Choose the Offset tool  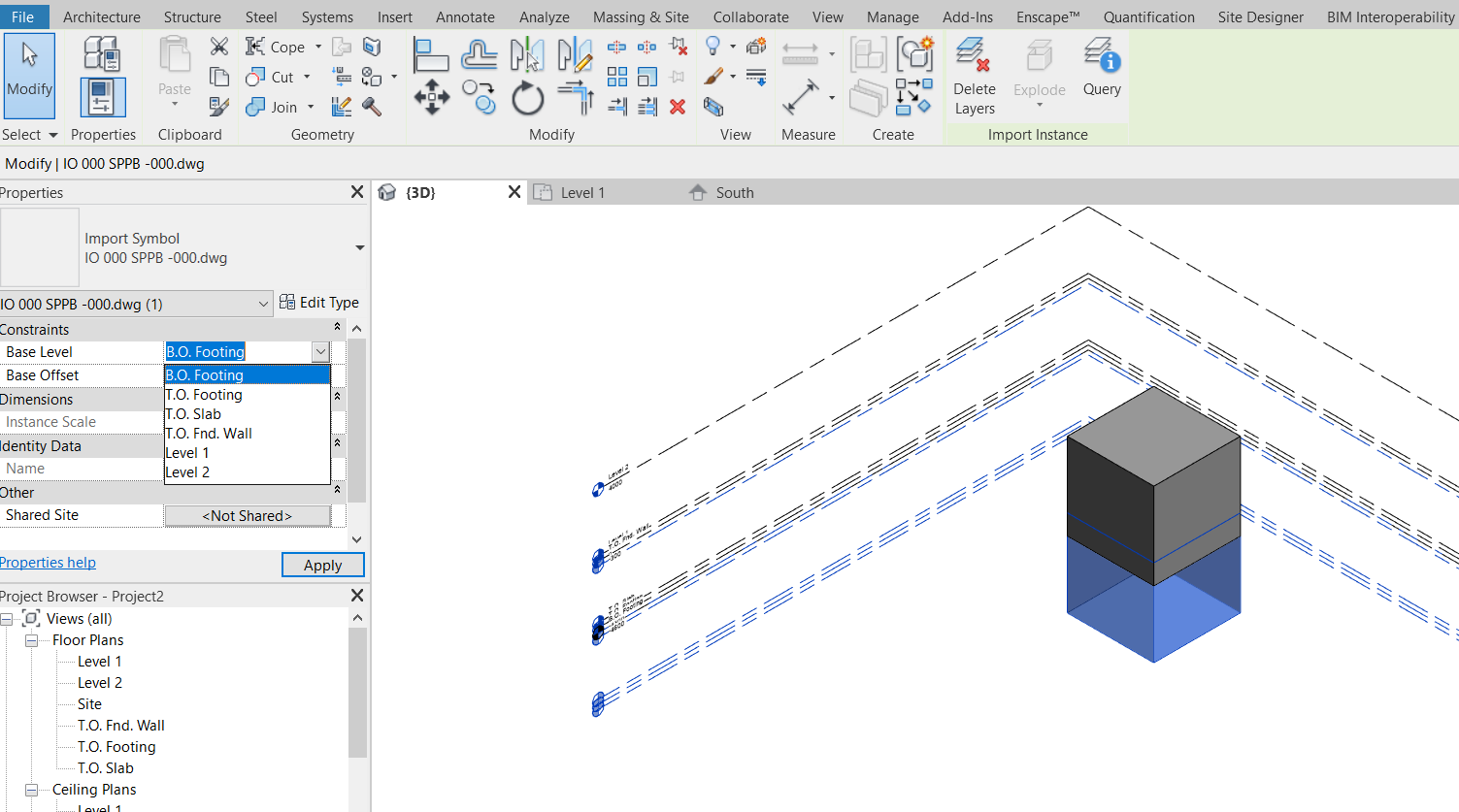click(x=479, y=55)
